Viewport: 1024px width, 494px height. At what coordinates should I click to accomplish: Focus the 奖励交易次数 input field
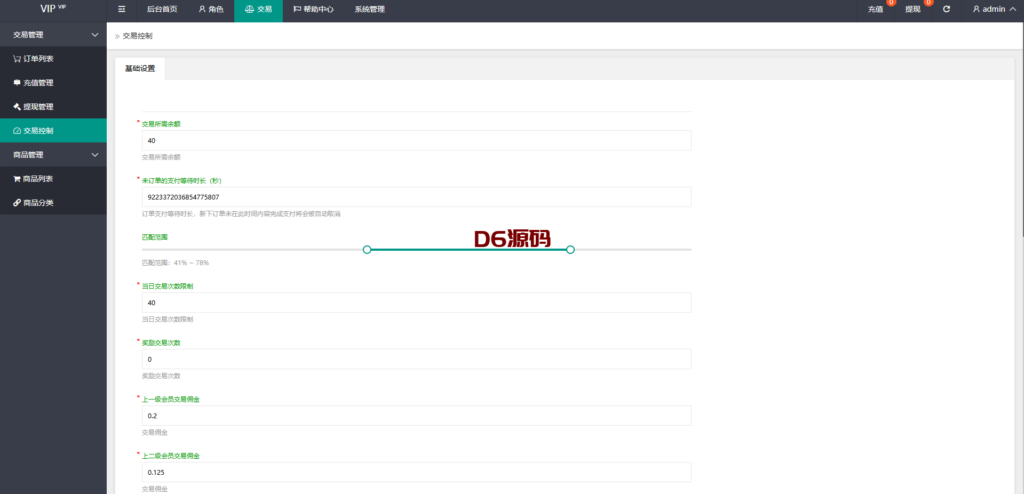416,359
